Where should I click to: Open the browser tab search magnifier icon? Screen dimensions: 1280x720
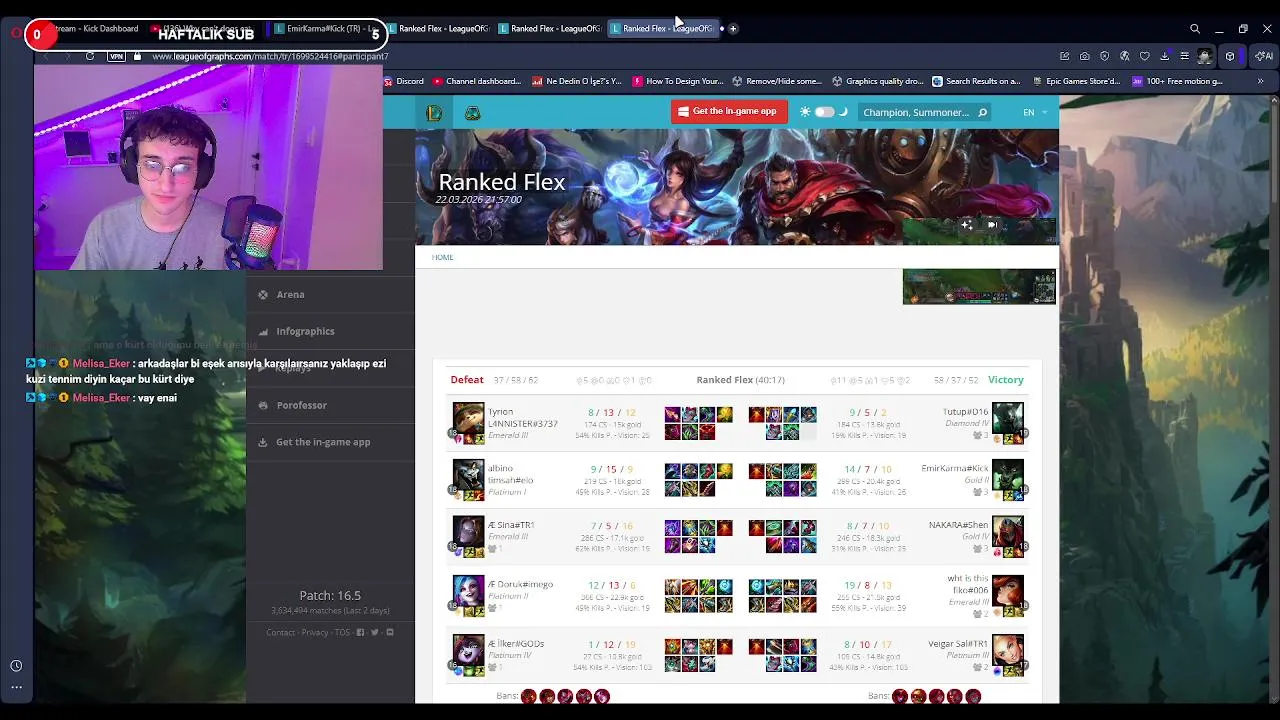coord(1195,29)
